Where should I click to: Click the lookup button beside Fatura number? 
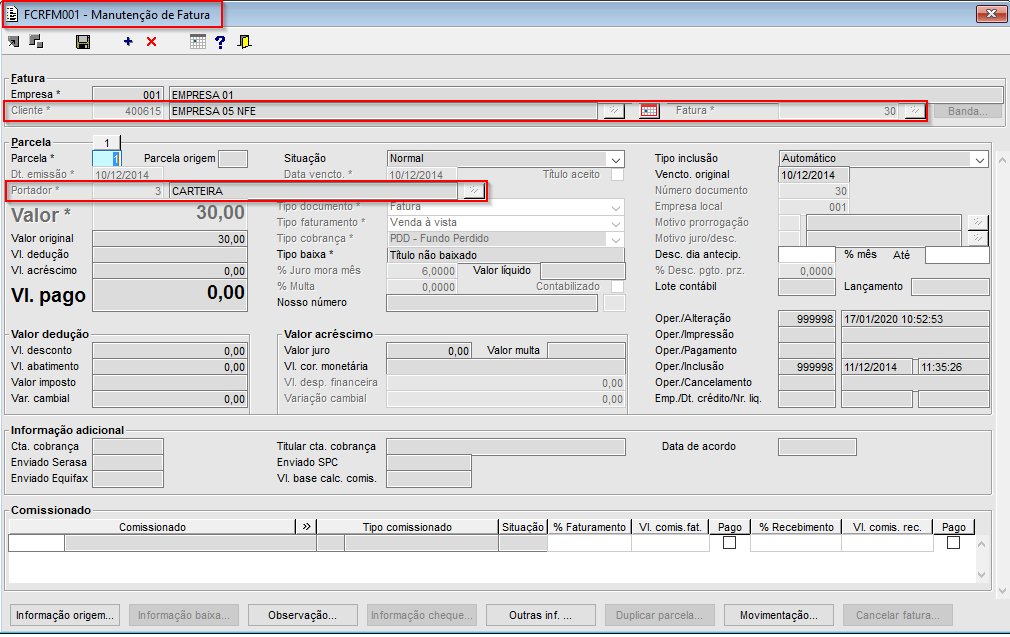914,111
